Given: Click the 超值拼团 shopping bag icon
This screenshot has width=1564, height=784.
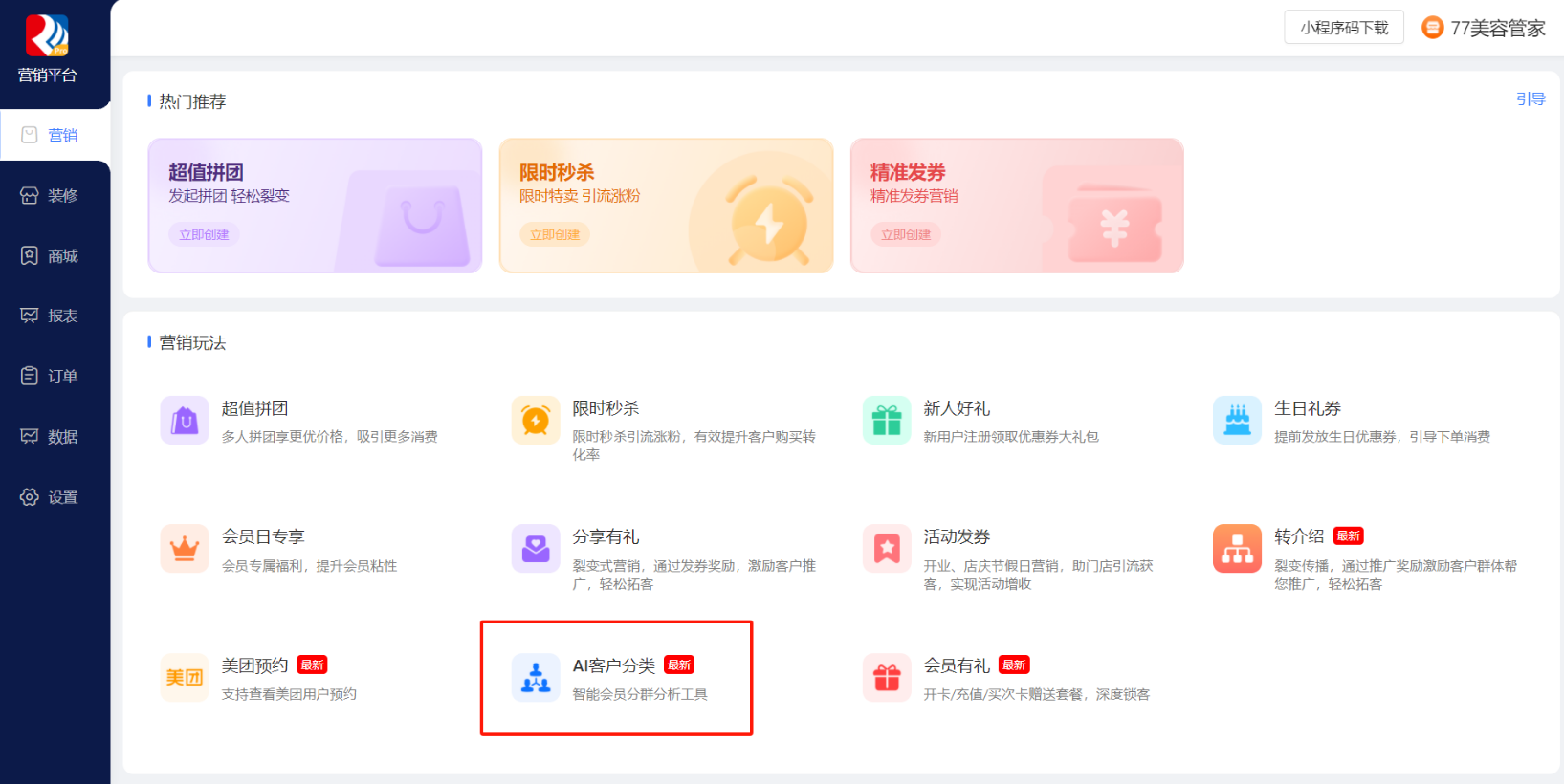Looking at the screenshot, I should point(185,421).
